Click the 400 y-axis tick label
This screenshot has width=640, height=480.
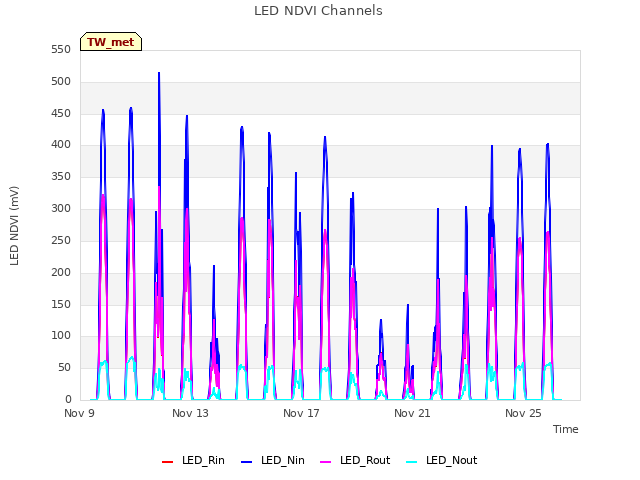click(61, 145)
